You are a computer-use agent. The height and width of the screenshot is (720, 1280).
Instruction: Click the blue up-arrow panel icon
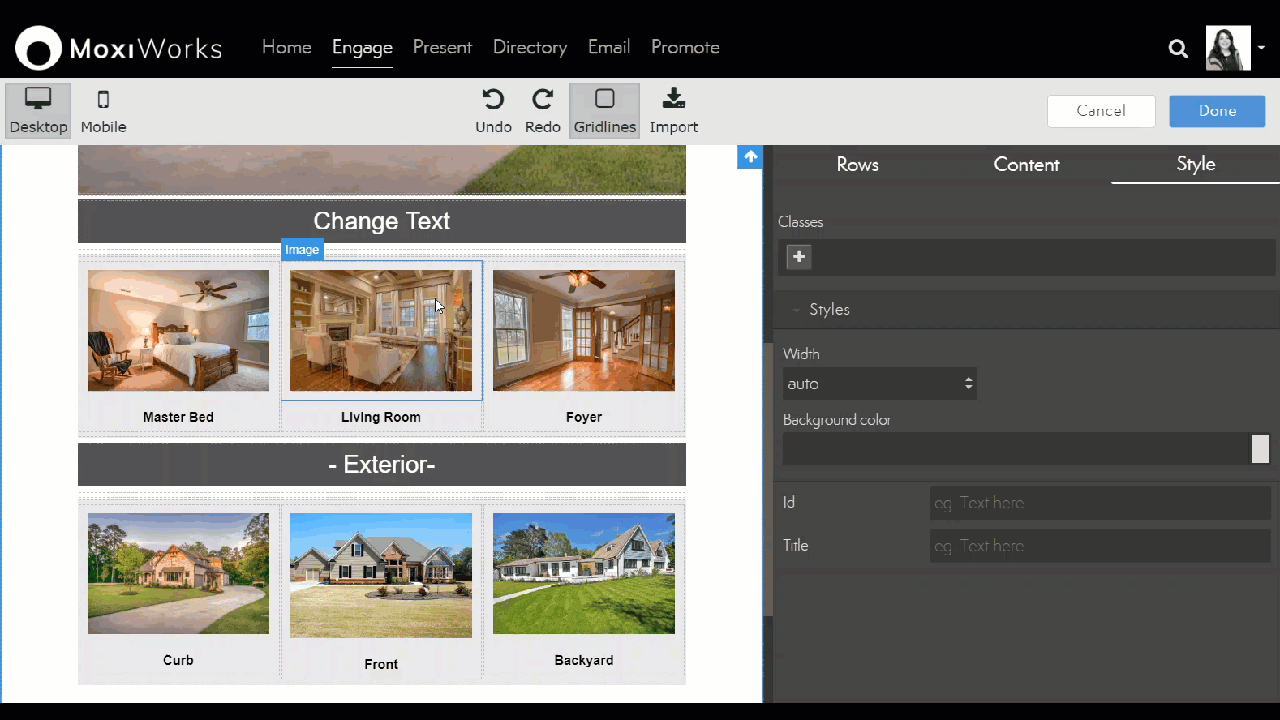[x=750, y=157]
